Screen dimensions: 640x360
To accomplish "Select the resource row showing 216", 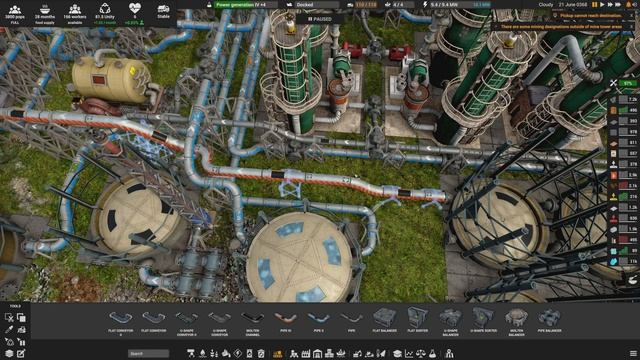I will [624, 197].
